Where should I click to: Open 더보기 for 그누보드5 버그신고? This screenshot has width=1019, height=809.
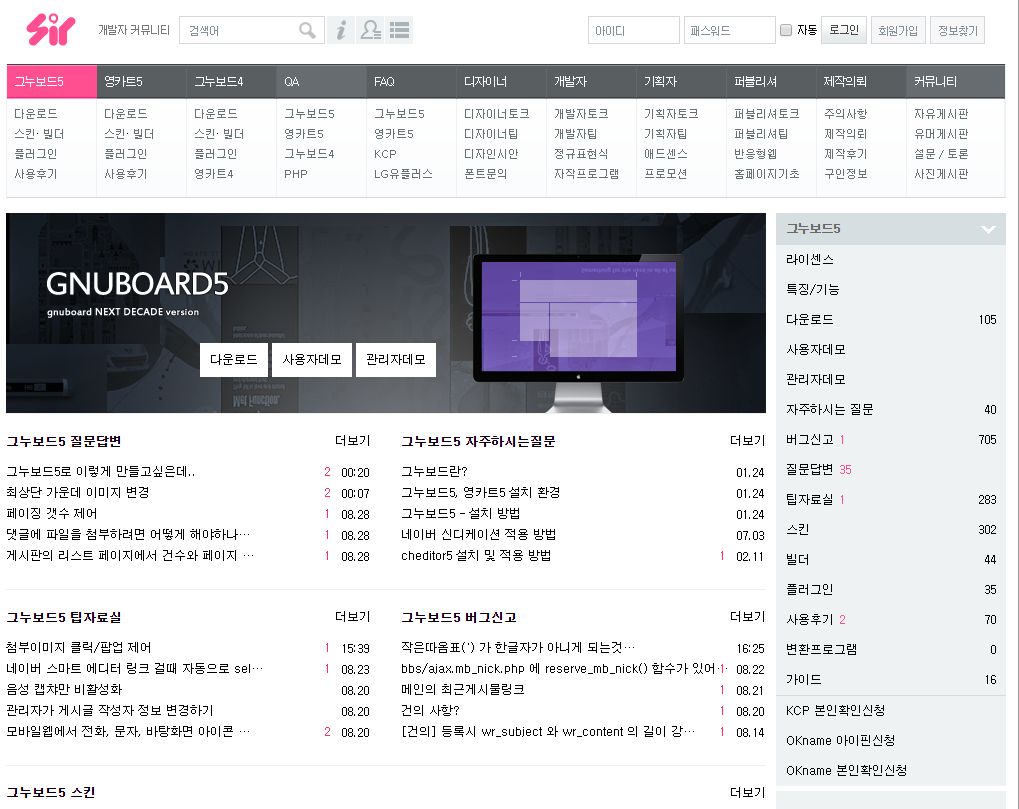(x=747, y=617)
